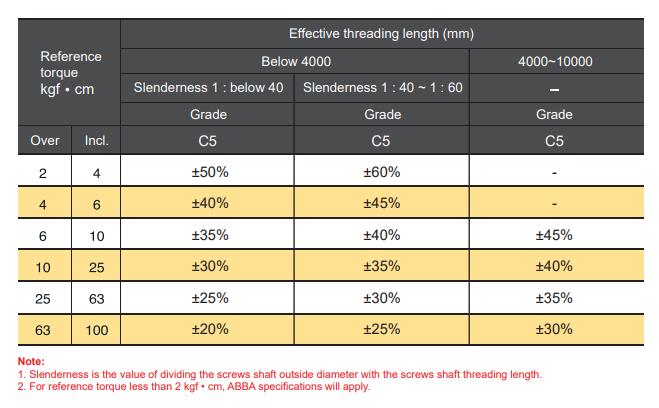The image size is (659, 408).
Task: Click Slenderness 1 : below 40 header
Action: click(208, 87)
